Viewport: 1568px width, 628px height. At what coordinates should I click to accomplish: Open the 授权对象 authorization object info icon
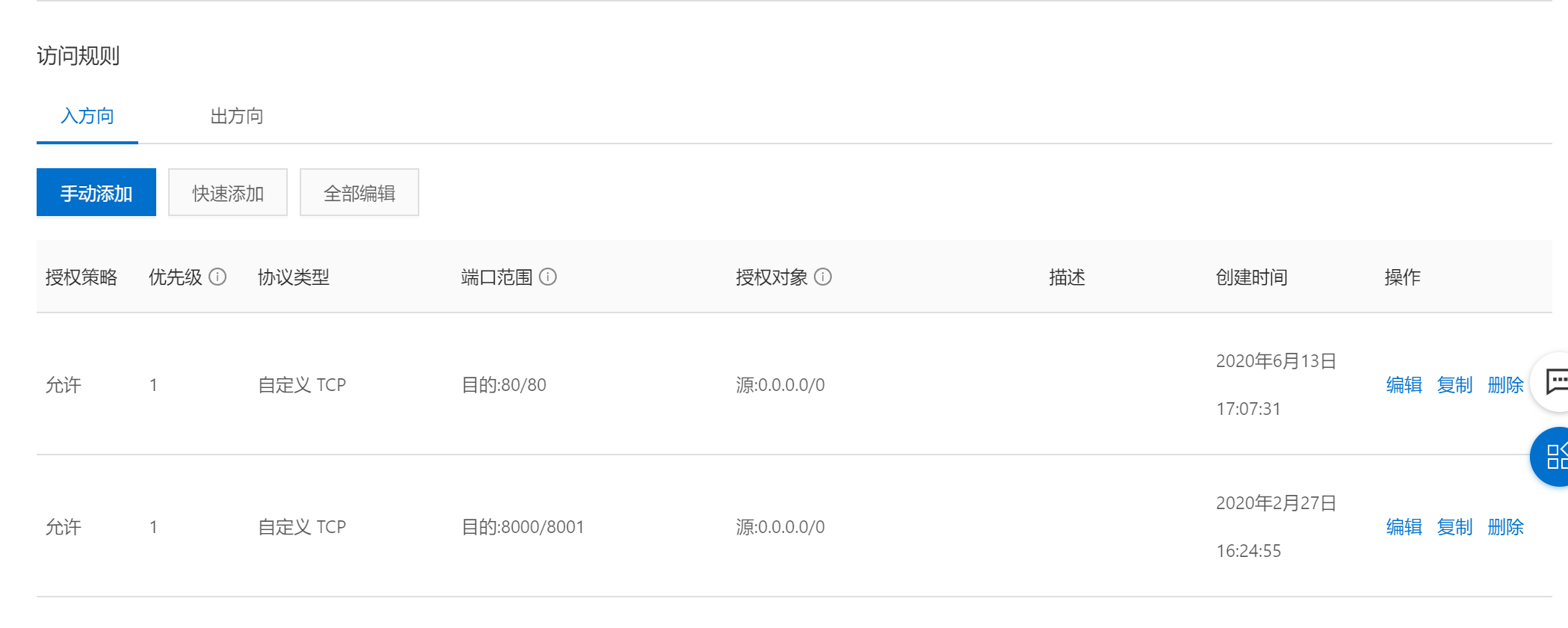pyautogui.click(x=824, y=277)
